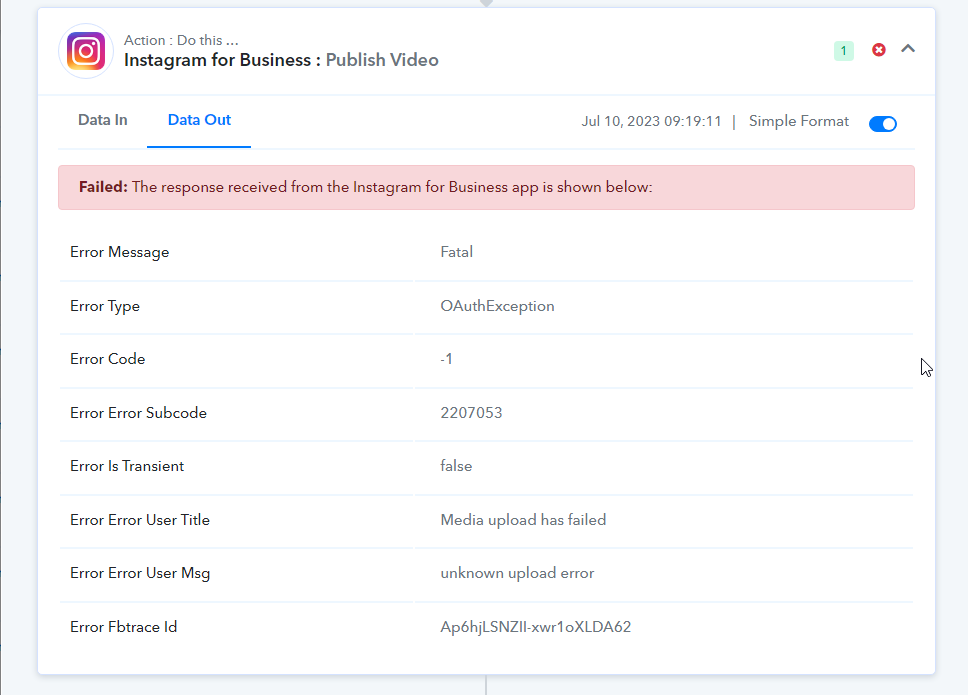The width and height of the screenshot is (968, 695).
Task: Switch to the Data In tab
Action: point(102,120)
